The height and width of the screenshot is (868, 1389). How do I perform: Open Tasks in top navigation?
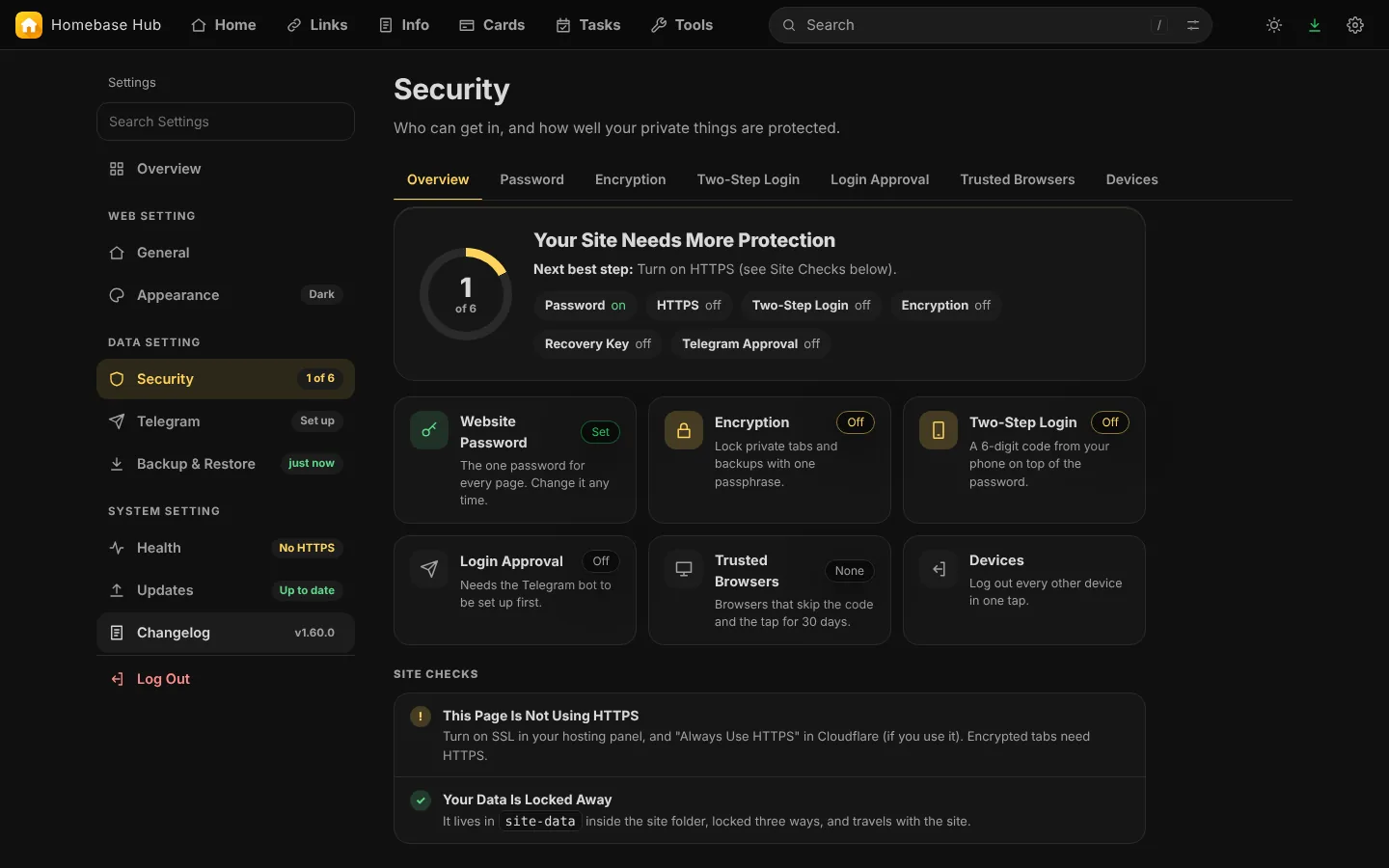(x=588, y=25)
